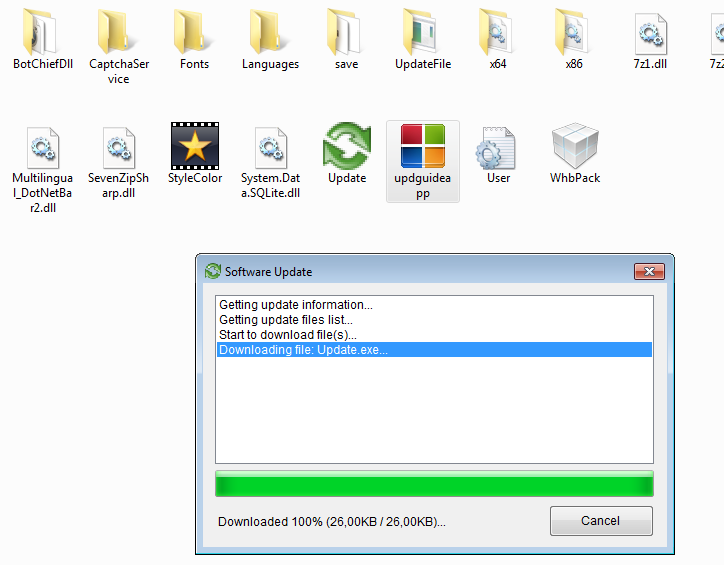
Task: Click the StyleColor star icon
Action: (x=194, y=146)
